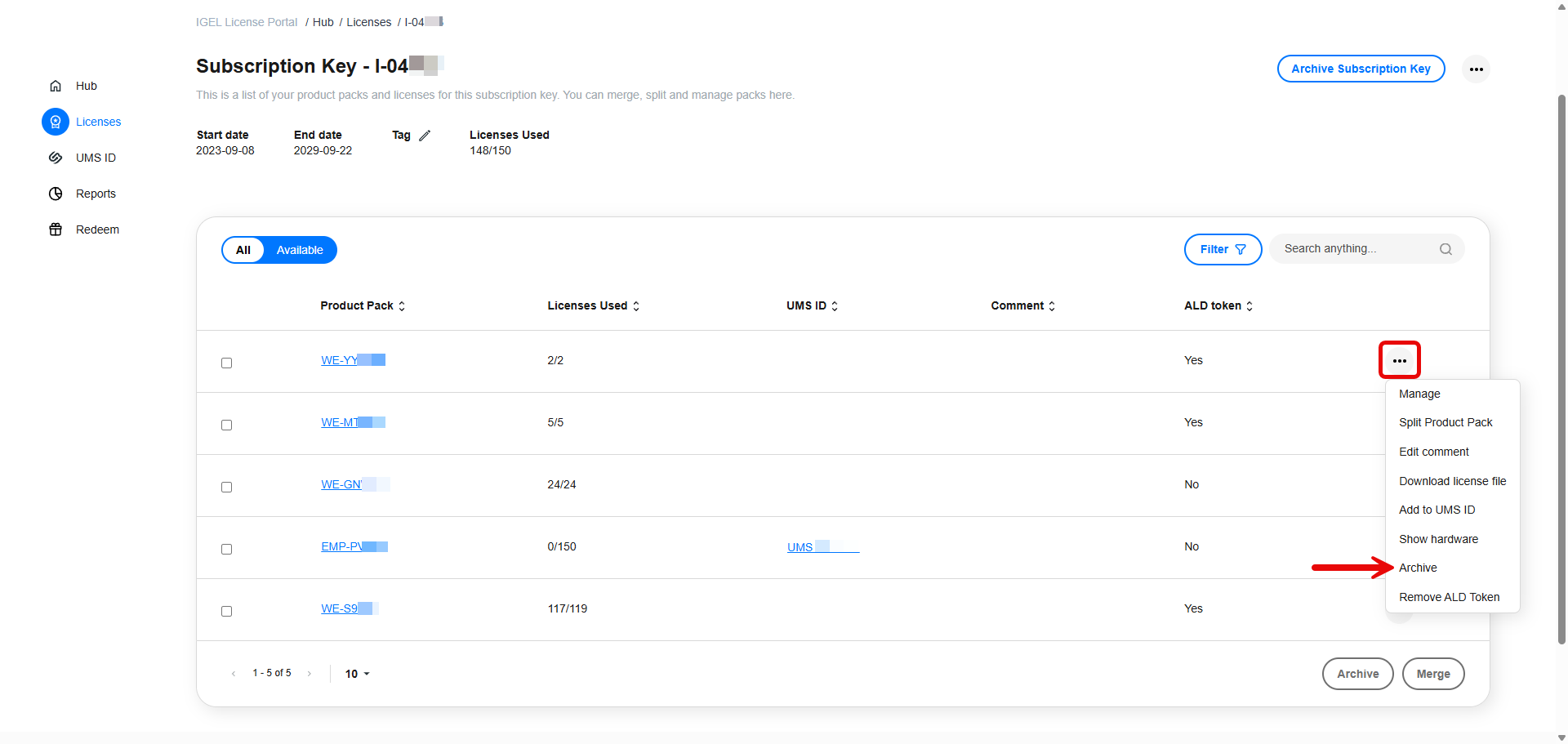Click the Licenses breadcrumb link

click(369, 22)
